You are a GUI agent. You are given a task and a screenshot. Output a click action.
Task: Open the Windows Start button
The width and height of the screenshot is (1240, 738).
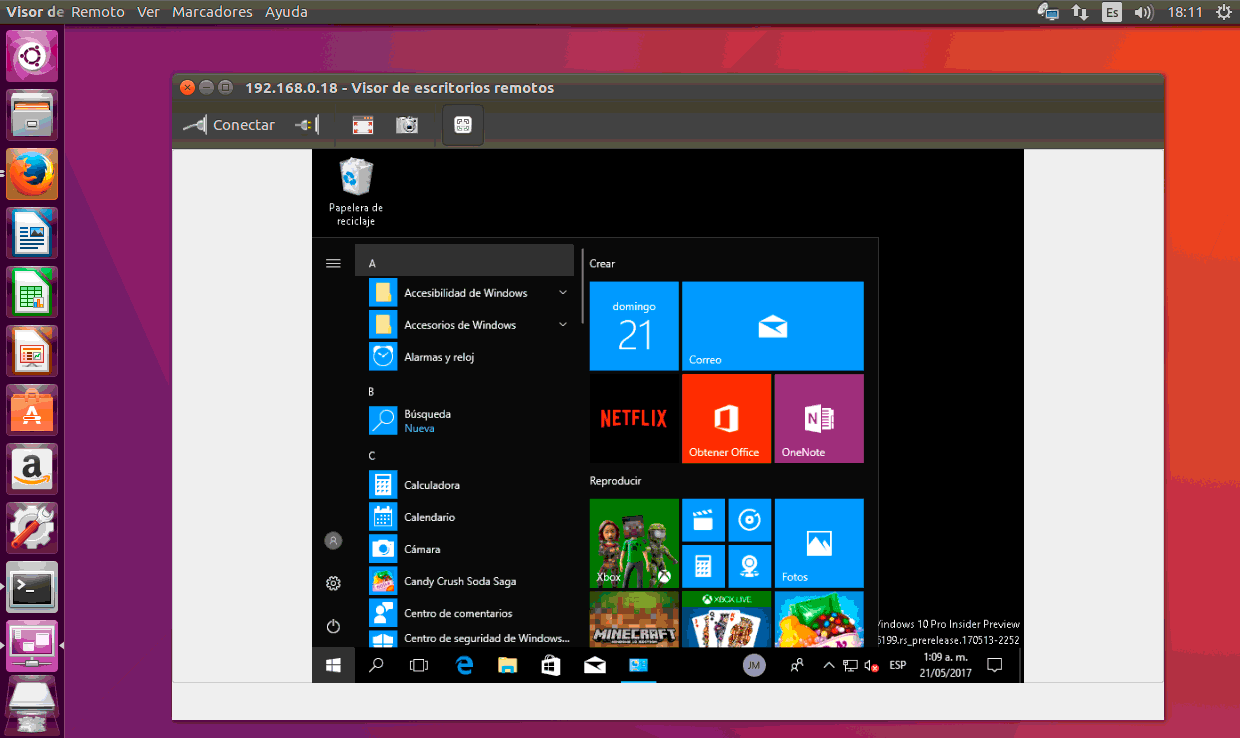(x=333, y=665)
